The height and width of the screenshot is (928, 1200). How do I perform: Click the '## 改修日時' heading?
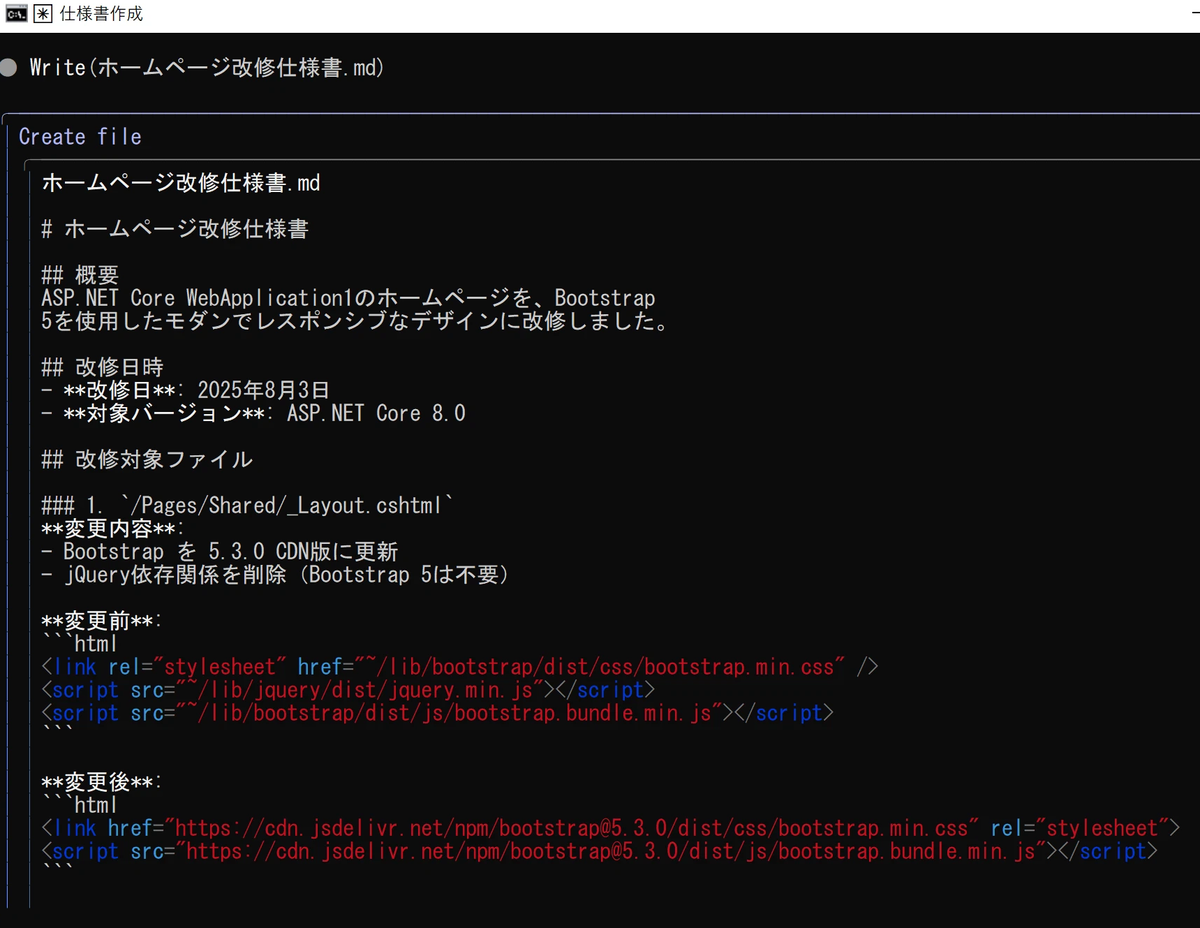tap(103, 367)
